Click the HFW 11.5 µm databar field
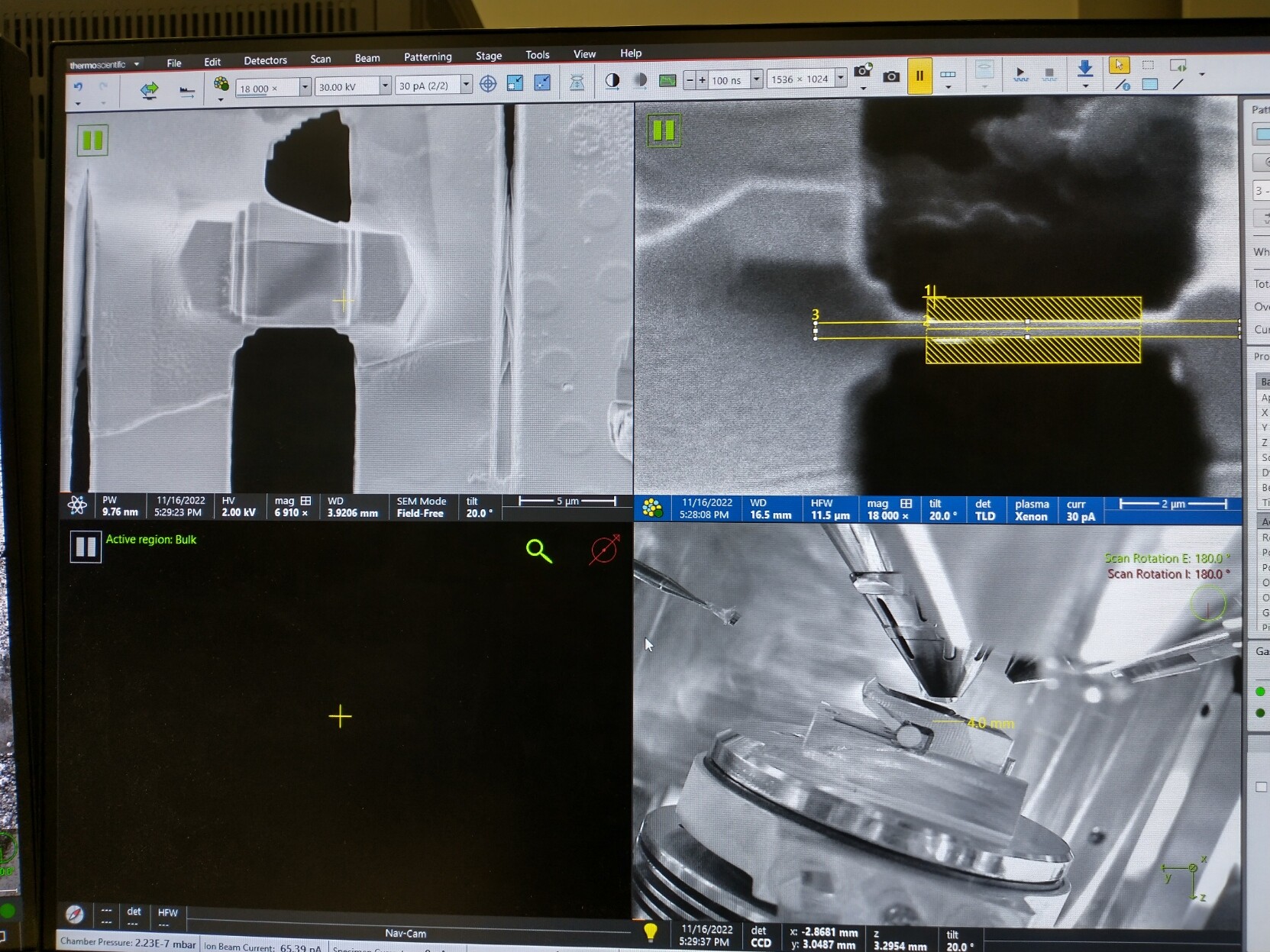 (x=830, y=509)
